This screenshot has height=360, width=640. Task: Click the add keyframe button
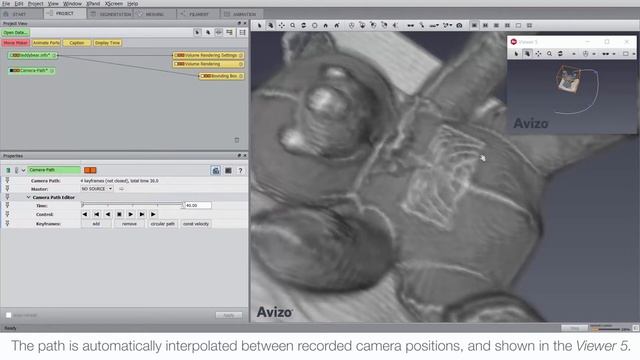point(96,224)
